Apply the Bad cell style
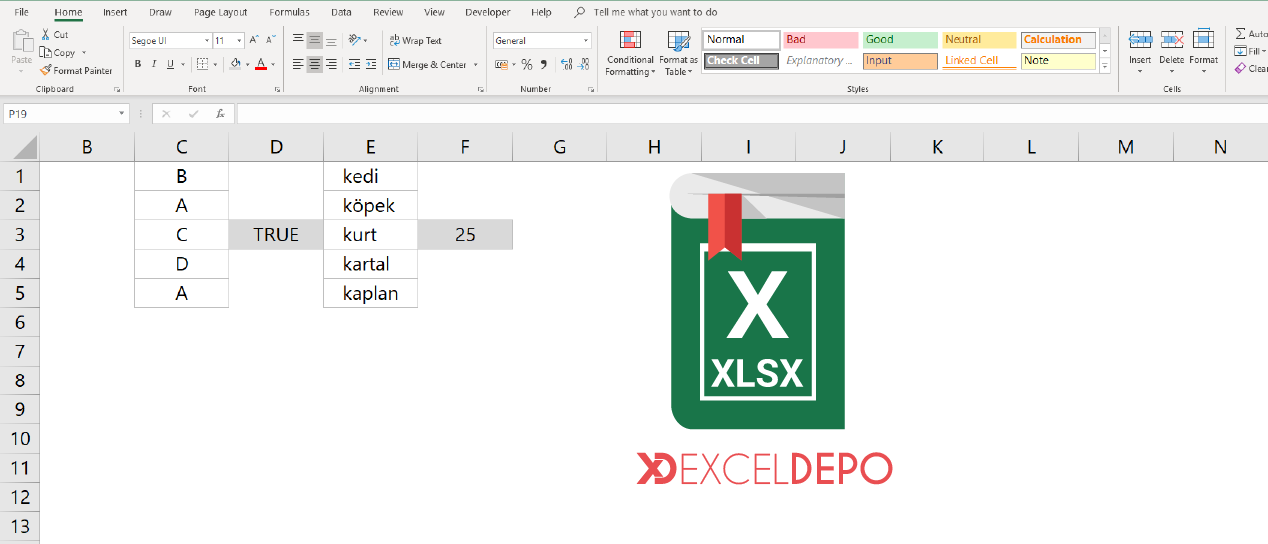Viewport: 1268px width, 544px height. pyautogui.click(x=821, y=40)
